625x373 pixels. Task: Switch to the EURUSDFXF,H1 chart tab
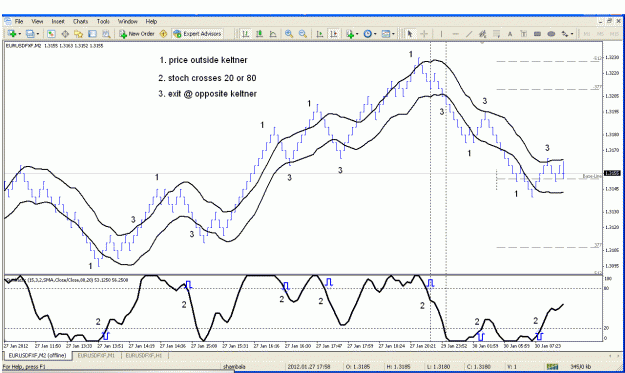143,355
